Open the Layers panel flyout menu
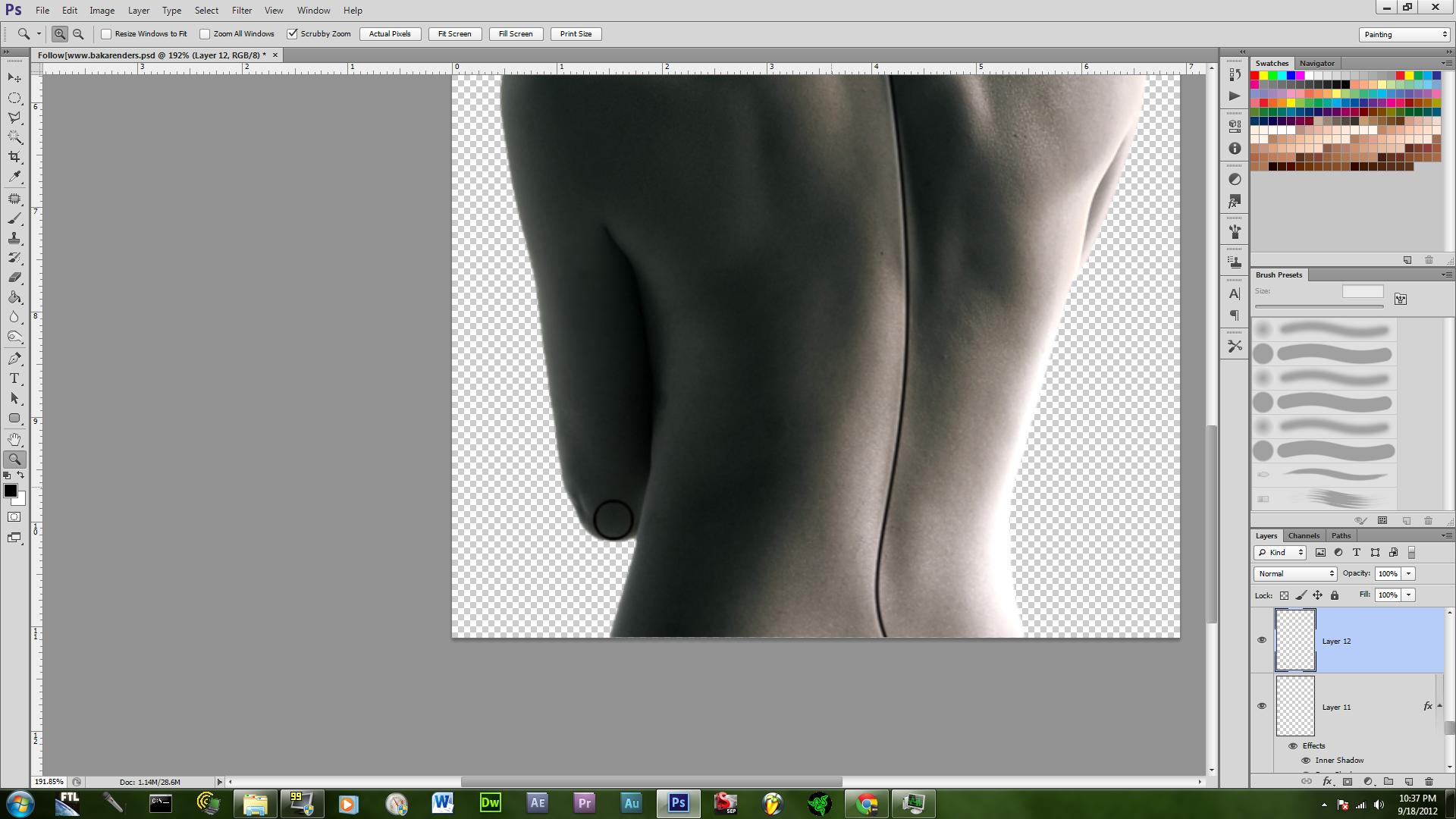Screen dimensions: 1456x819 [1445, 535]
